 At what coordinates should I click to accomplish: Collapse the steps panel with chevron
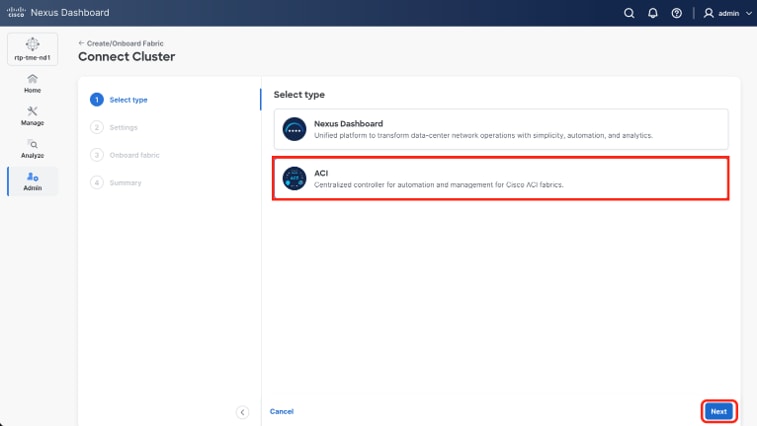click(x=242, y=412)
